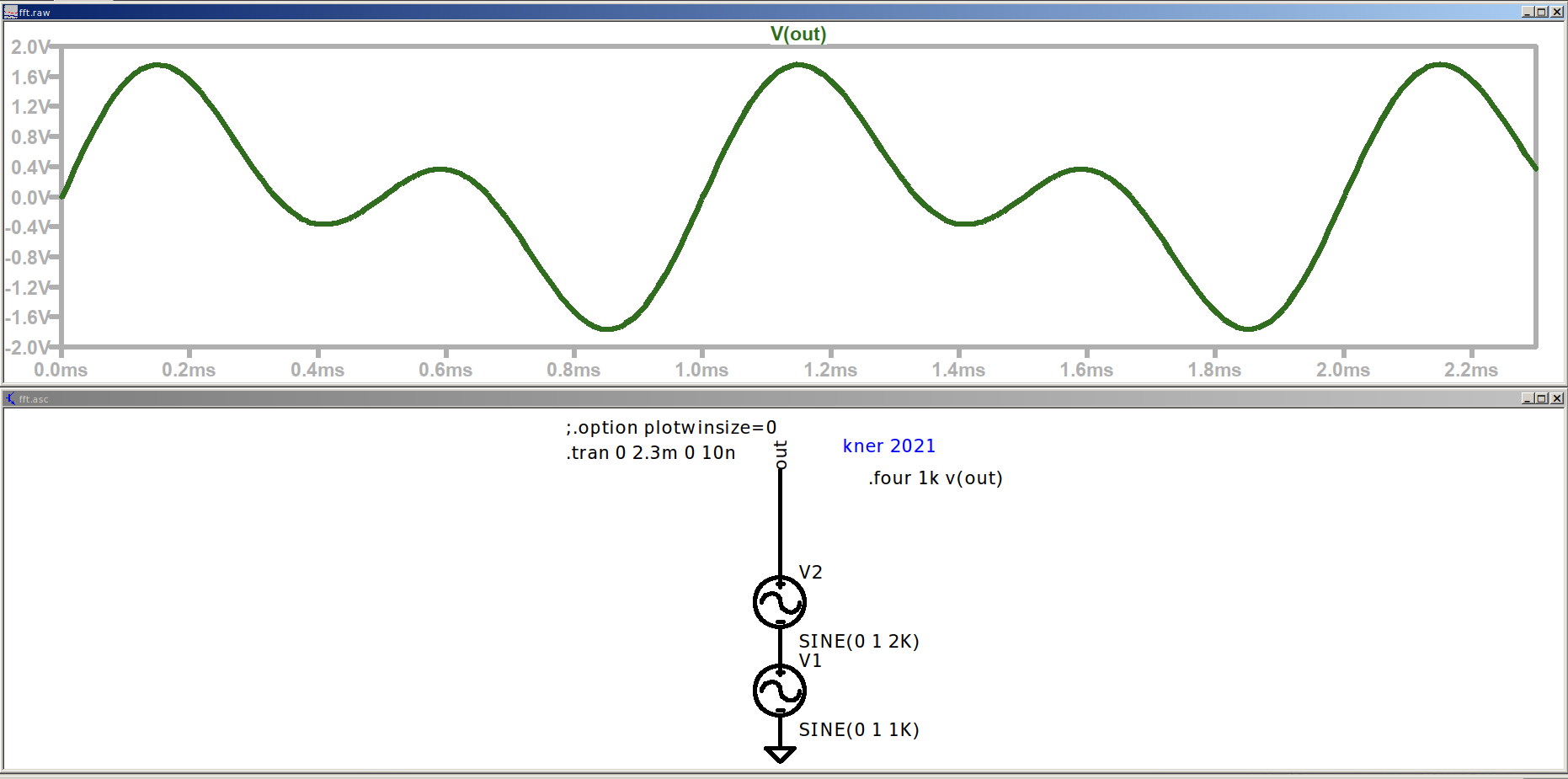The width and height of the screenshot is (1568, 779).
Task: Click the 1.0ms time axis label
Action: click(x=701, y=370)
